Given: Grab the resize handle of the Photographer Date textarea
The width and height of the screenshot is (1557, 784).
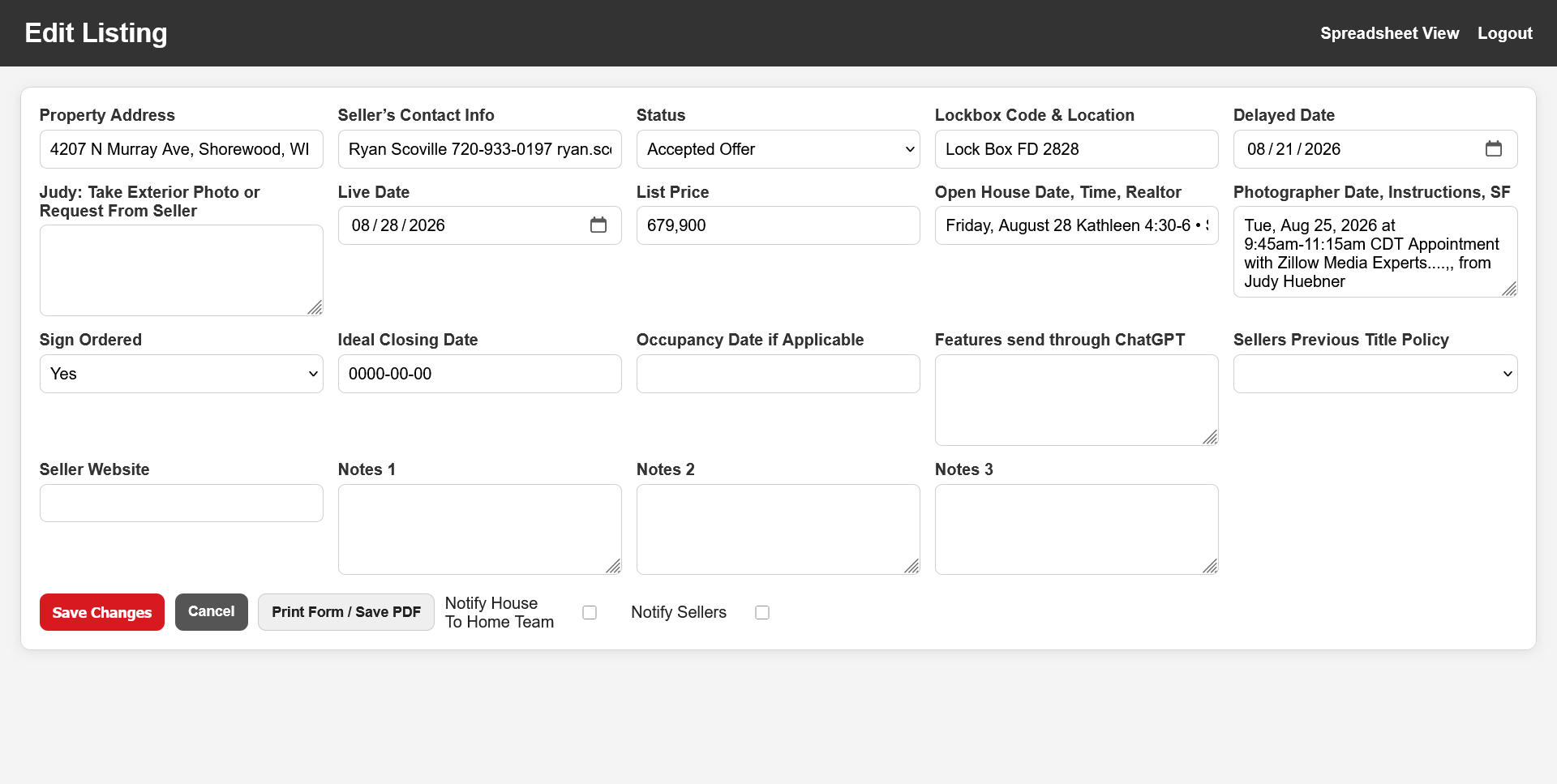Looking at the screenshot, I should 1508,289.
